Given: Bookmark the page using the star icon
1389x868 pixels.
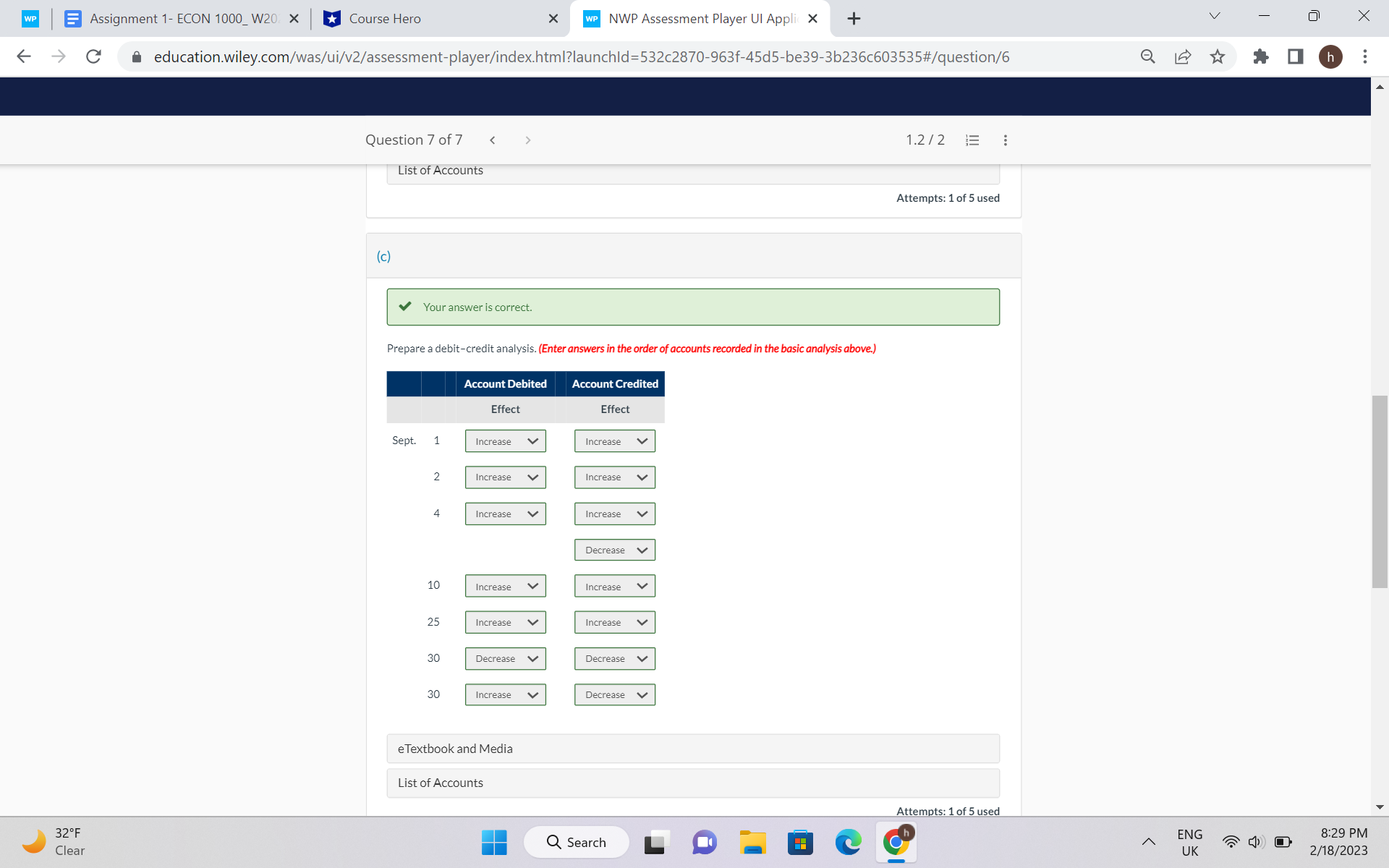Looking at the screenshot, I should coord(1218,56).
